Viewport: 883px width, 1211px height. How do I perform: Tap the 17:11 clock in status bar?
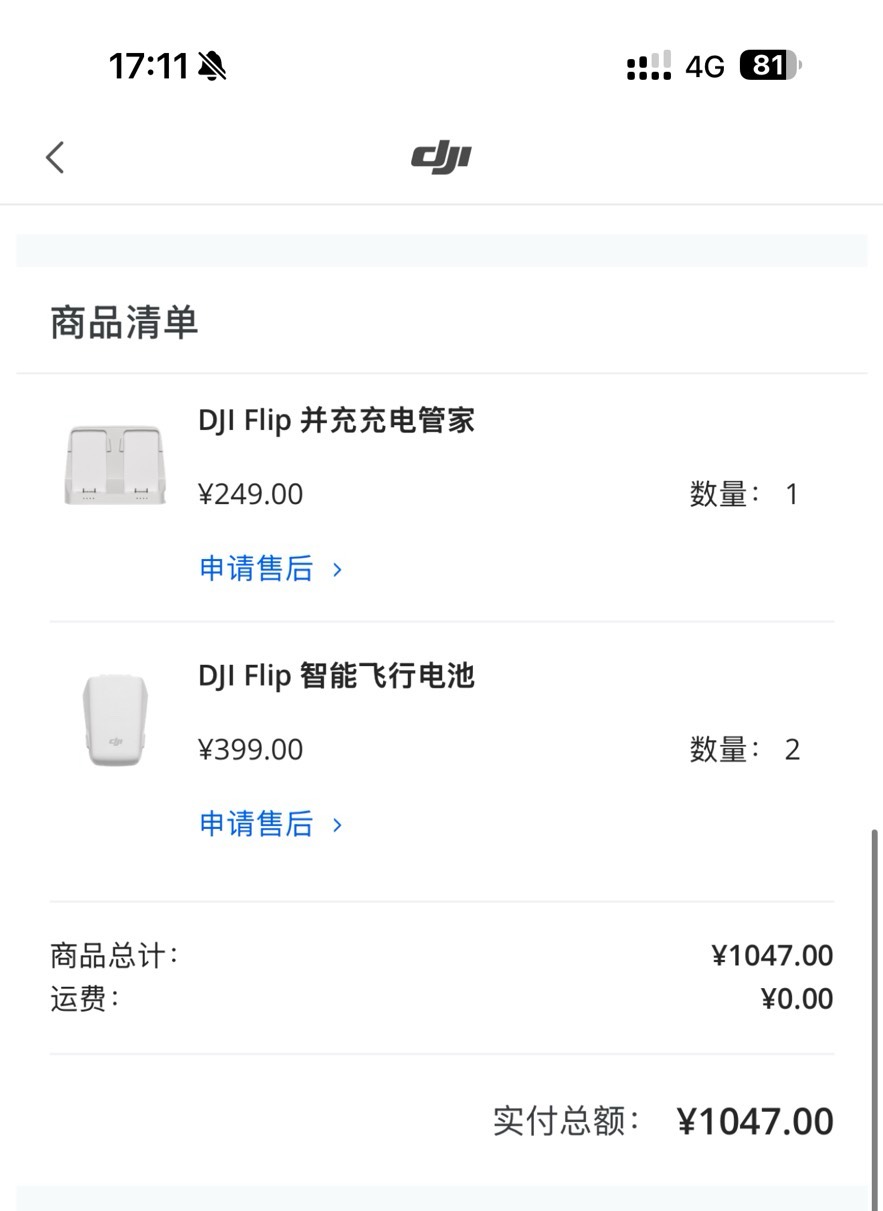pyautogui.click(x=149, y=66)
